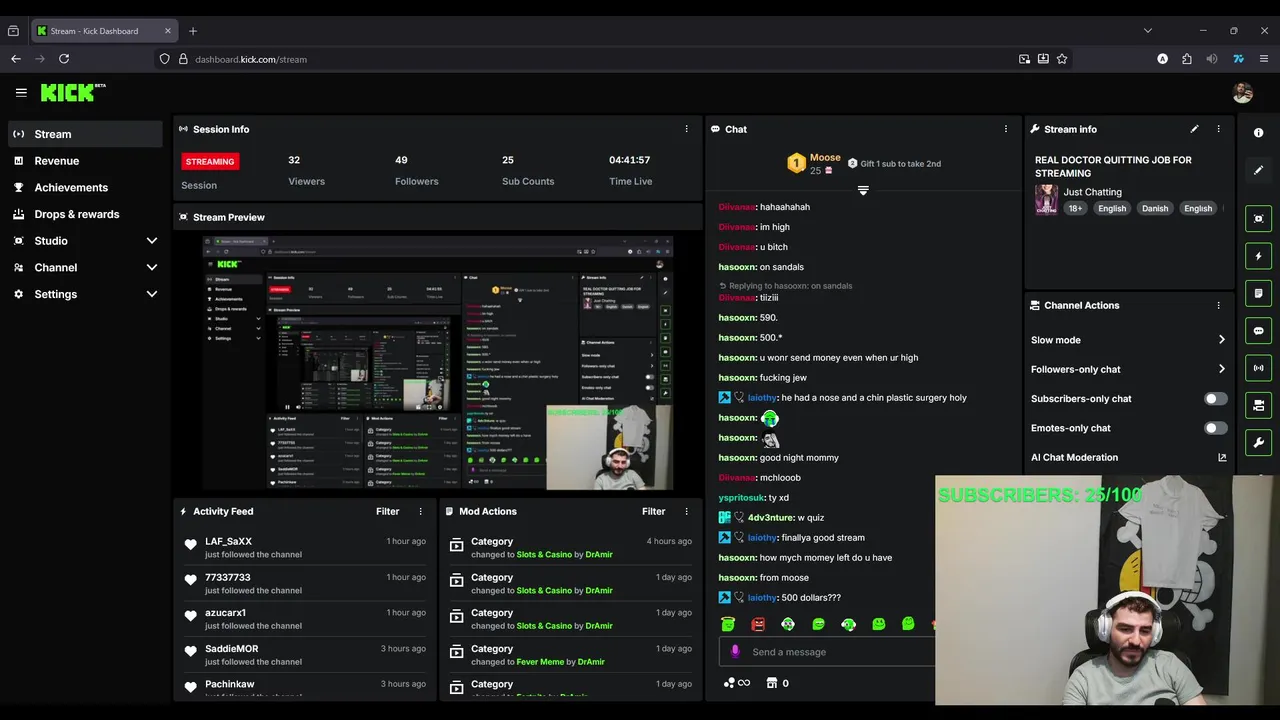Toggle the chat bubble widget icon
The width and height of the screenshot is (1280, 720).
coord(1258,331)
